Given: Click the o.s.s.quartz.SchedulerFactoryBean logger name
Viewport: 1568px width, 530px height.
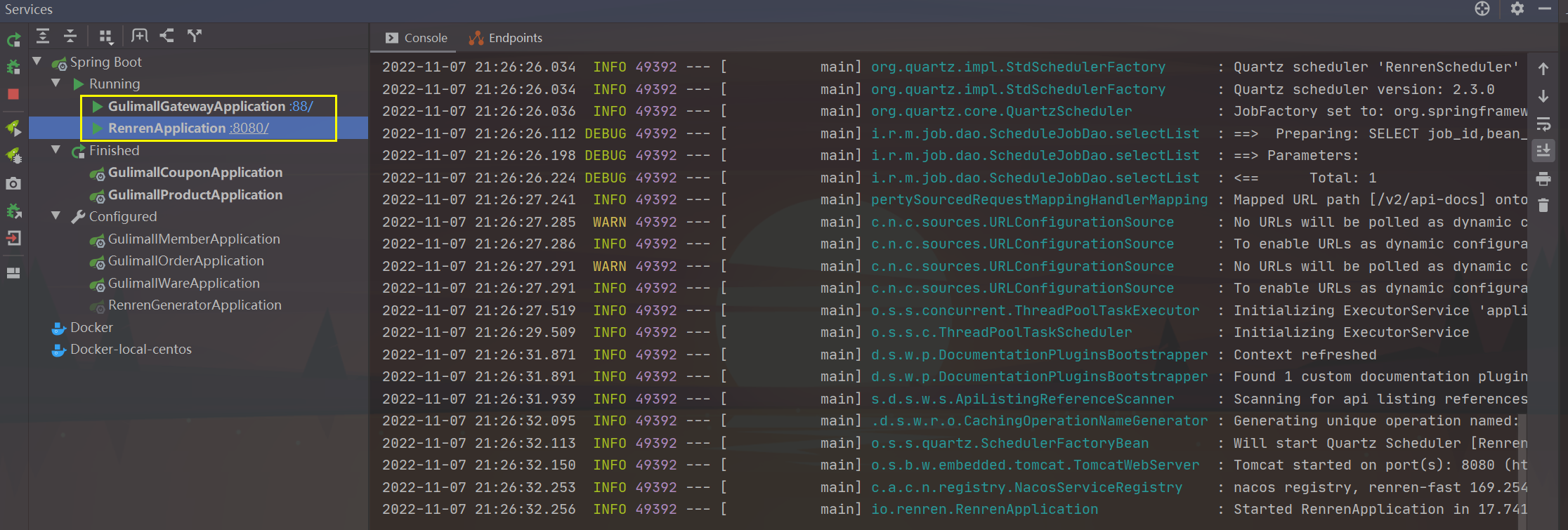Looking at the screenshot, I should [x=1010, y=443].
